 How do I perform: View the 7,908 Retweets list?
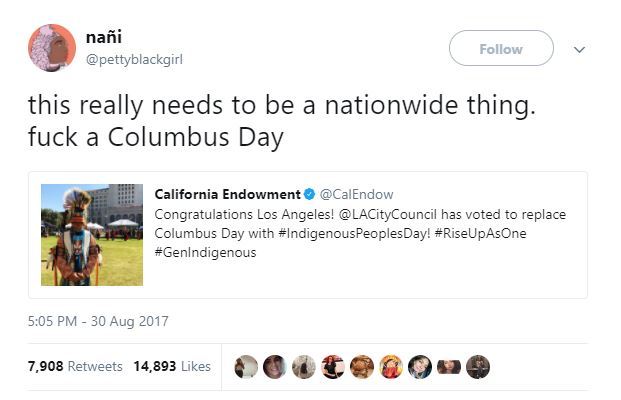[x=75, y=366]
